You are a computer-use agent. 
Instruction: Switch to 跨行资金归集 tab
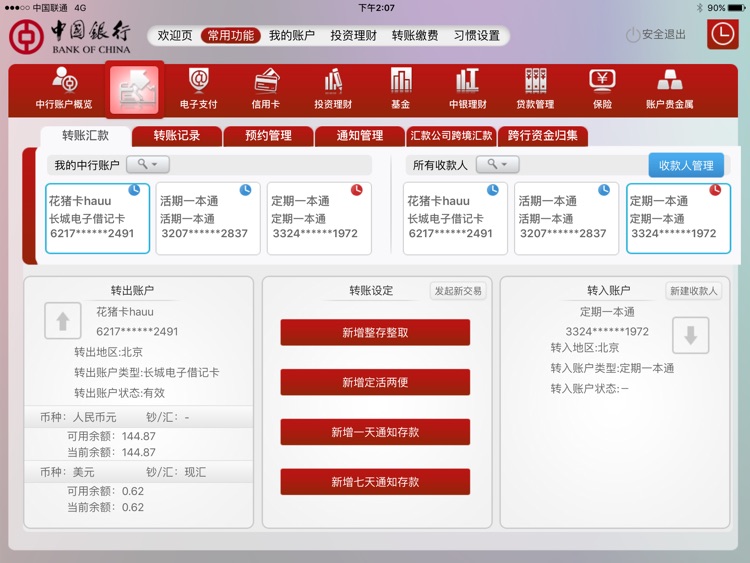(x=542, y=136)
